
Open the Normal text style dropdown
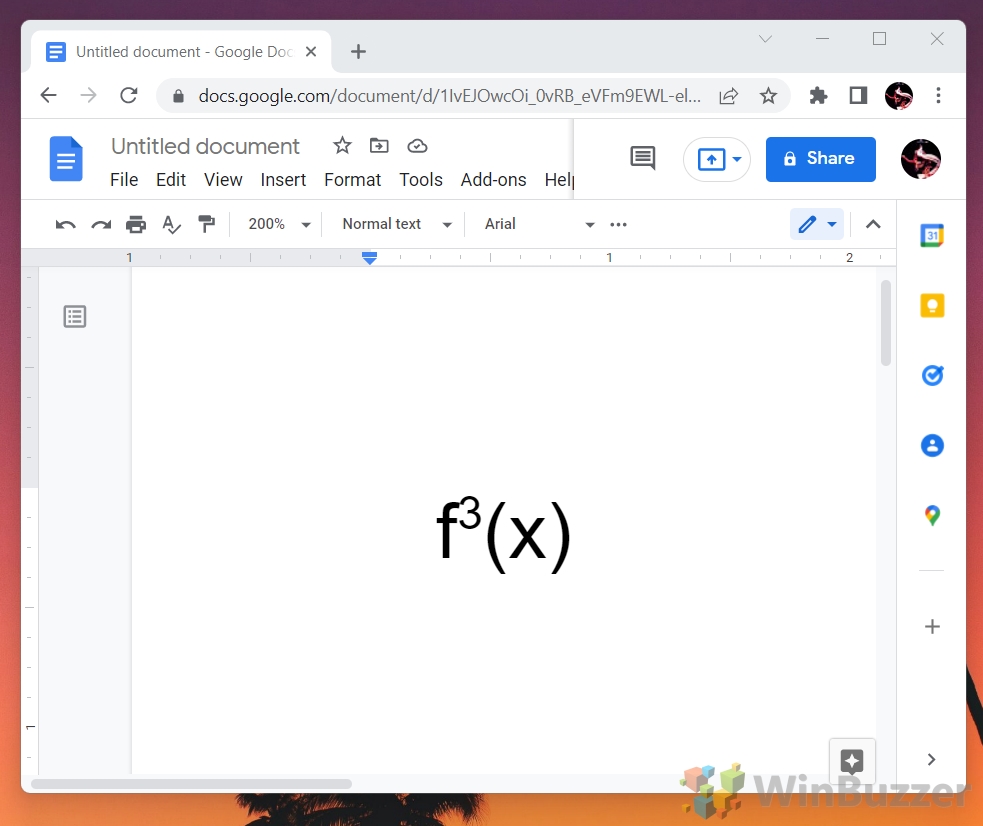(397, 224)
